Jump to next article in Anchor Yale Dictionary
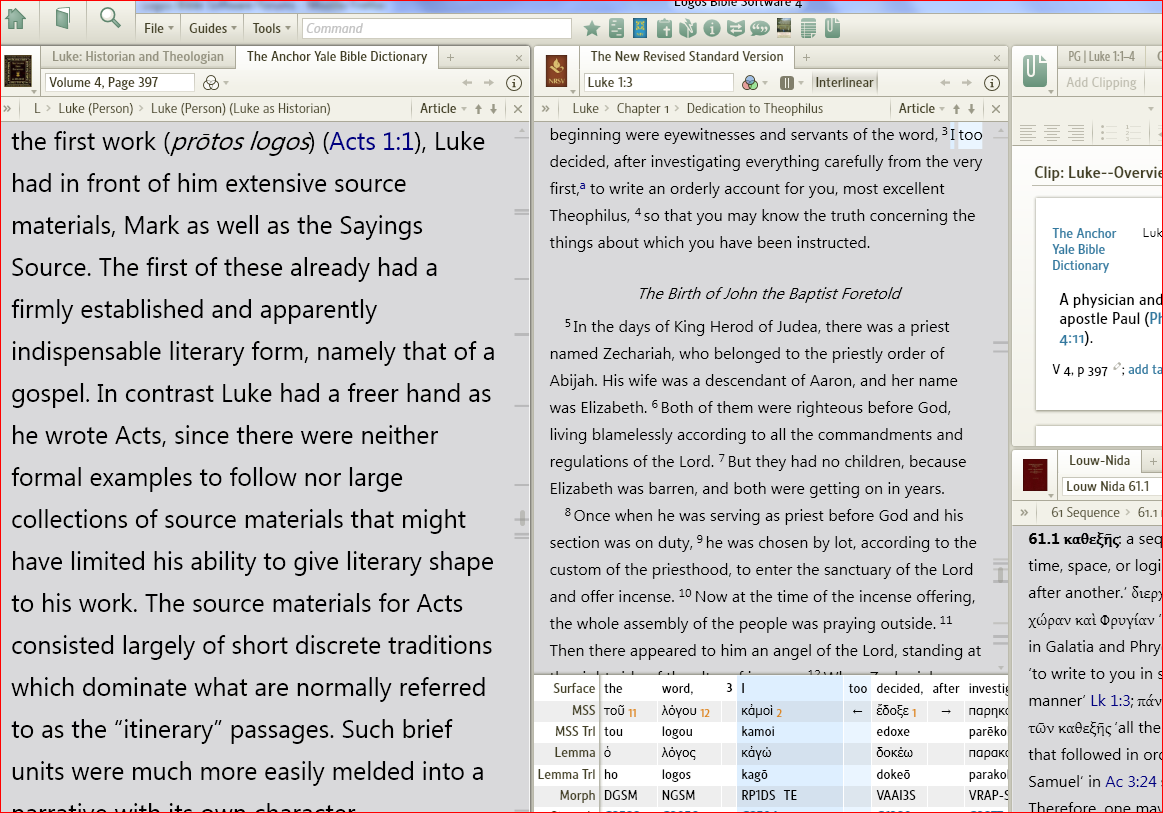Image resolution: width=1163 pixels, height=813 pixels. coord(493,109)
